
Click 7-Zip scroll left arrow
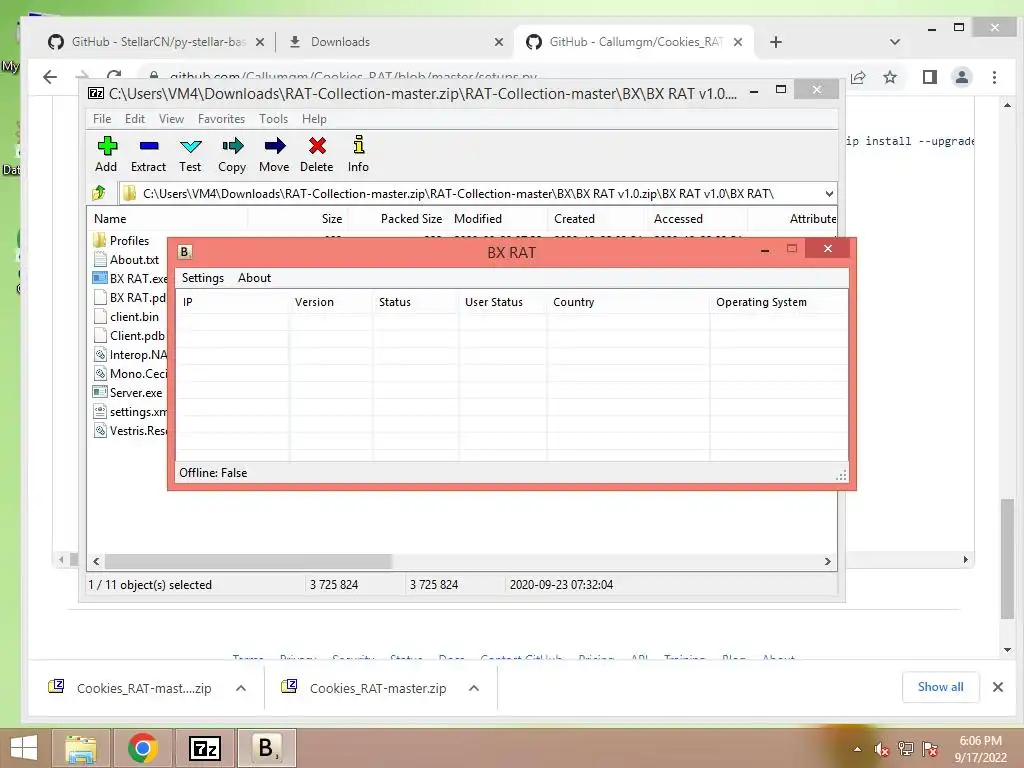coord(97,561)
